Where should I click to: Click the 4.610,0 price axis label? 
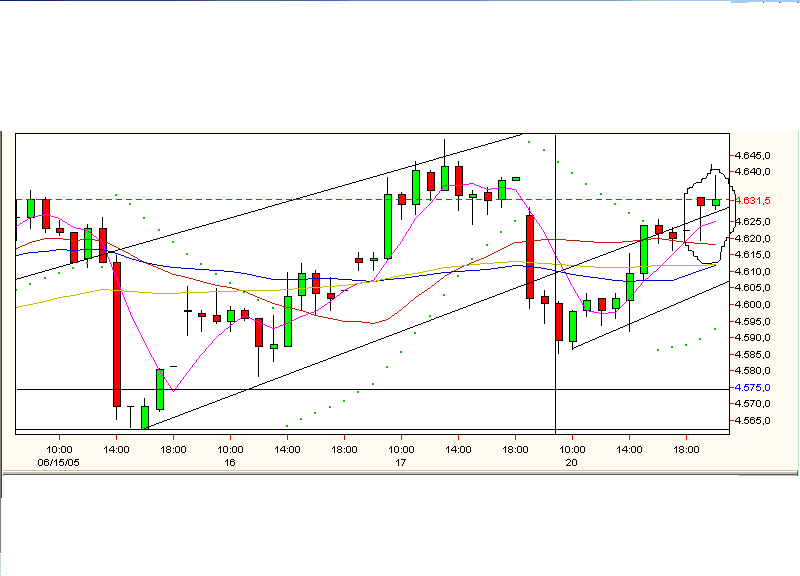pyautogui.click(x=753, y=271)
